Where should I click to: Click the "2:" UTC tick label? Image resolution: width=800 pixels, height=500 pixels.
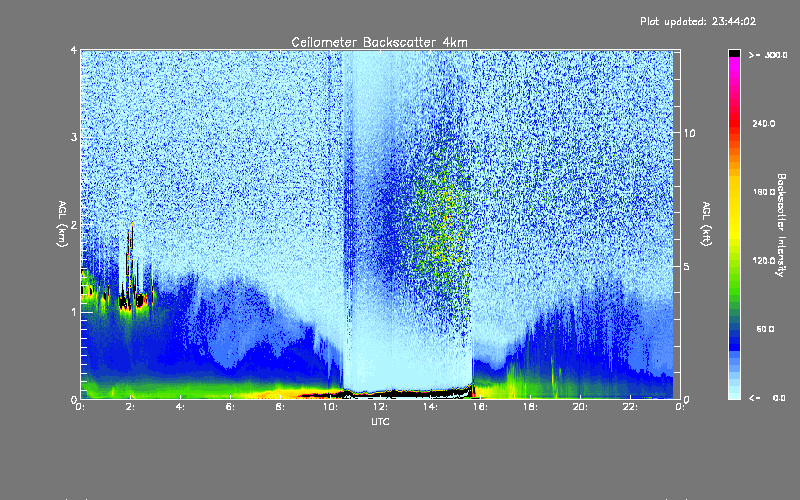[131, 407]
